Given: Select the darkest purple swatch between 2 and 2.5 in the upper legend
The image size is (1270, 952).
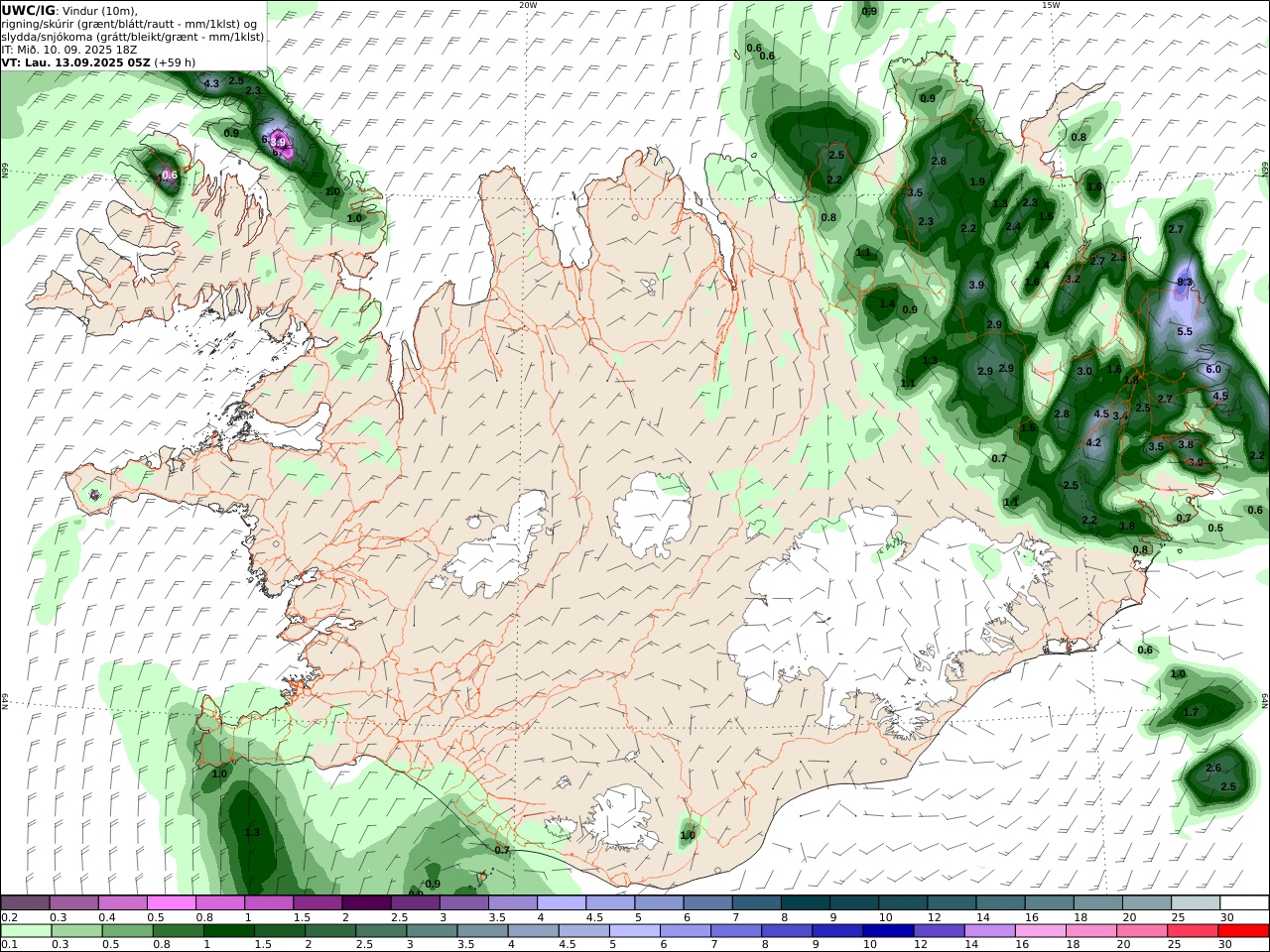Looking at the screenshot, I should [x=366, y=902].
